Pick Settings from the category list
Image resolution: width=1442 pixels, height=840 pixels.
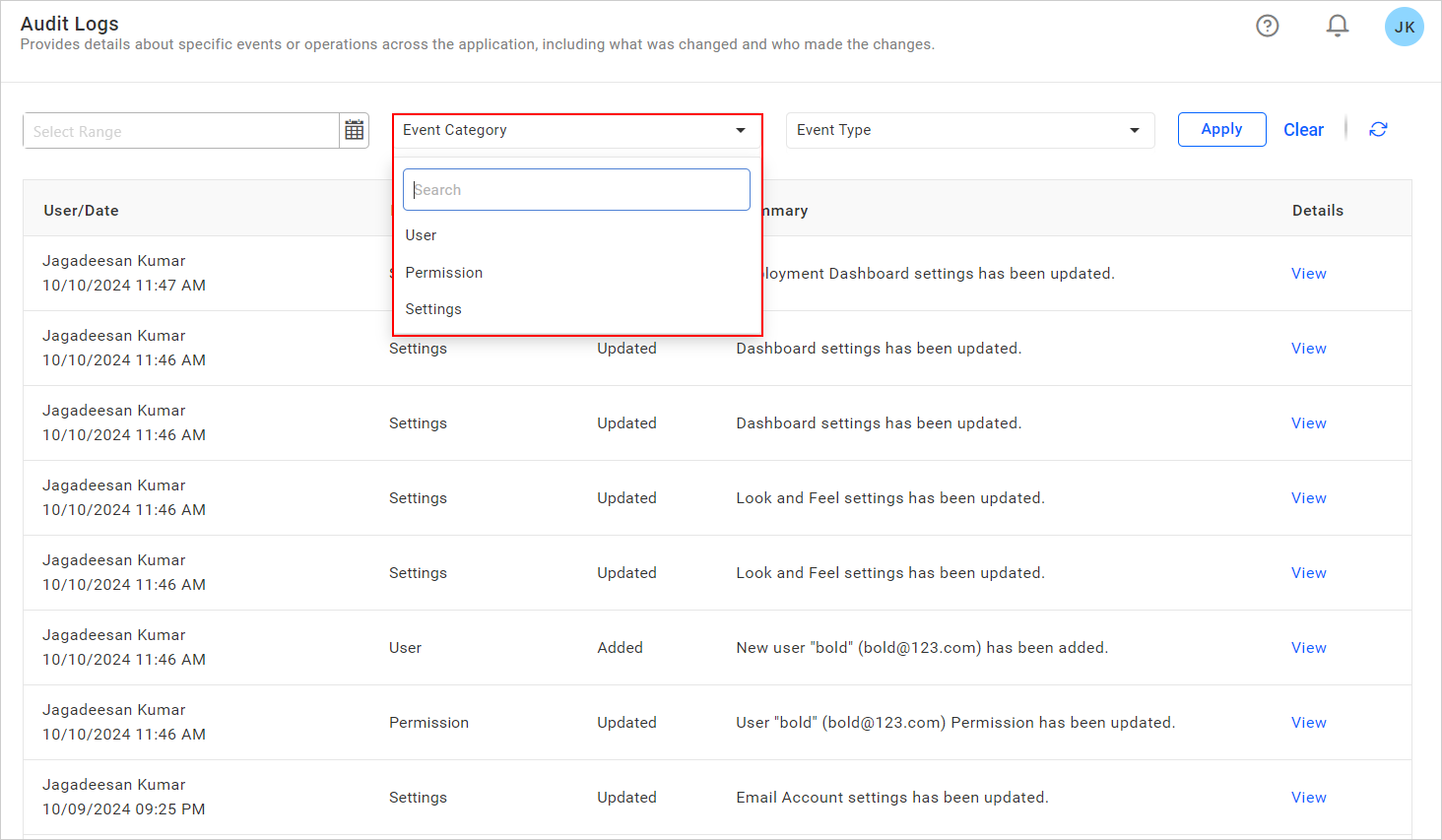pos(433,309)
